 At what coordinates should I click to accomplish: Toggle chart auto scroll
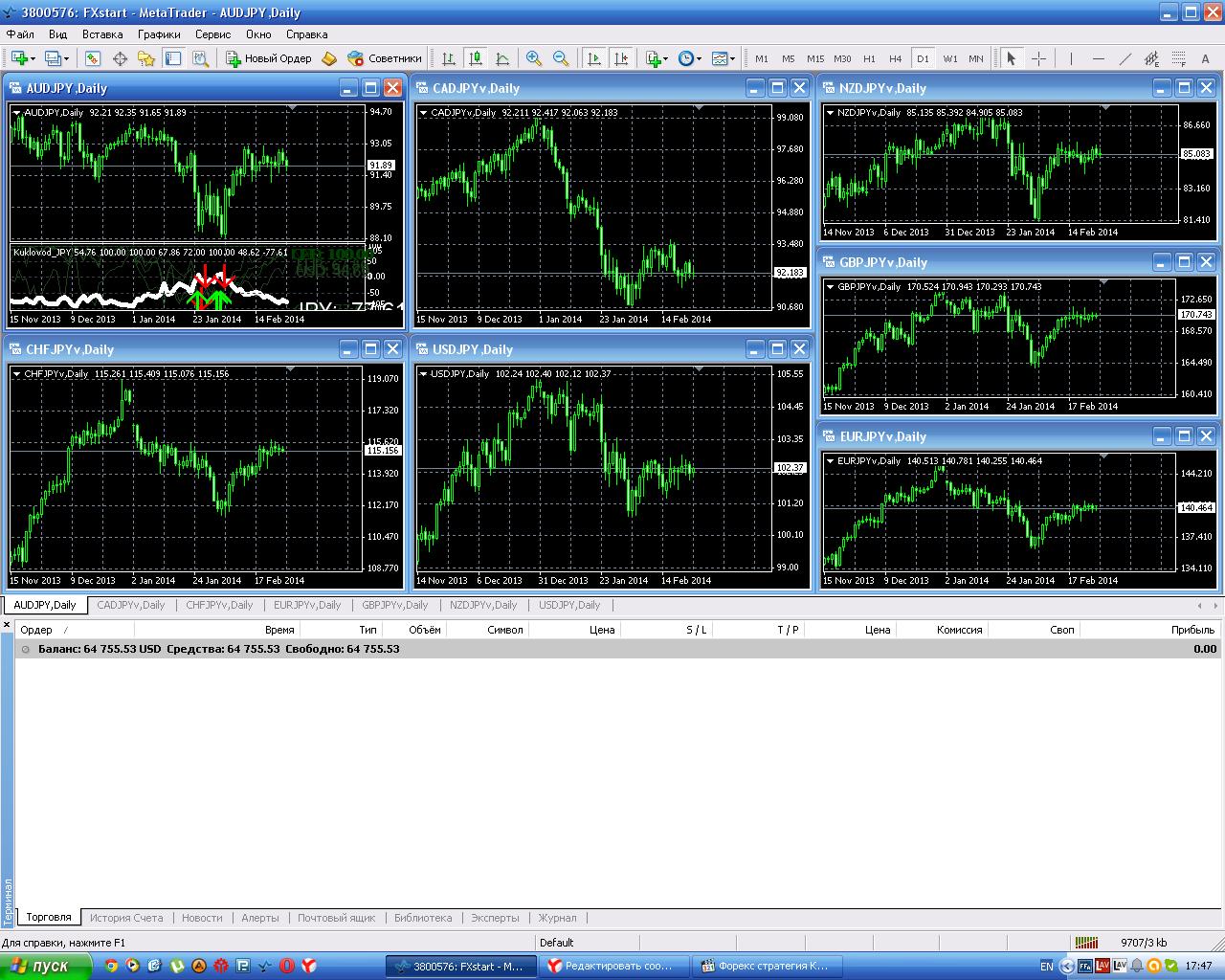tap(594, 58)
